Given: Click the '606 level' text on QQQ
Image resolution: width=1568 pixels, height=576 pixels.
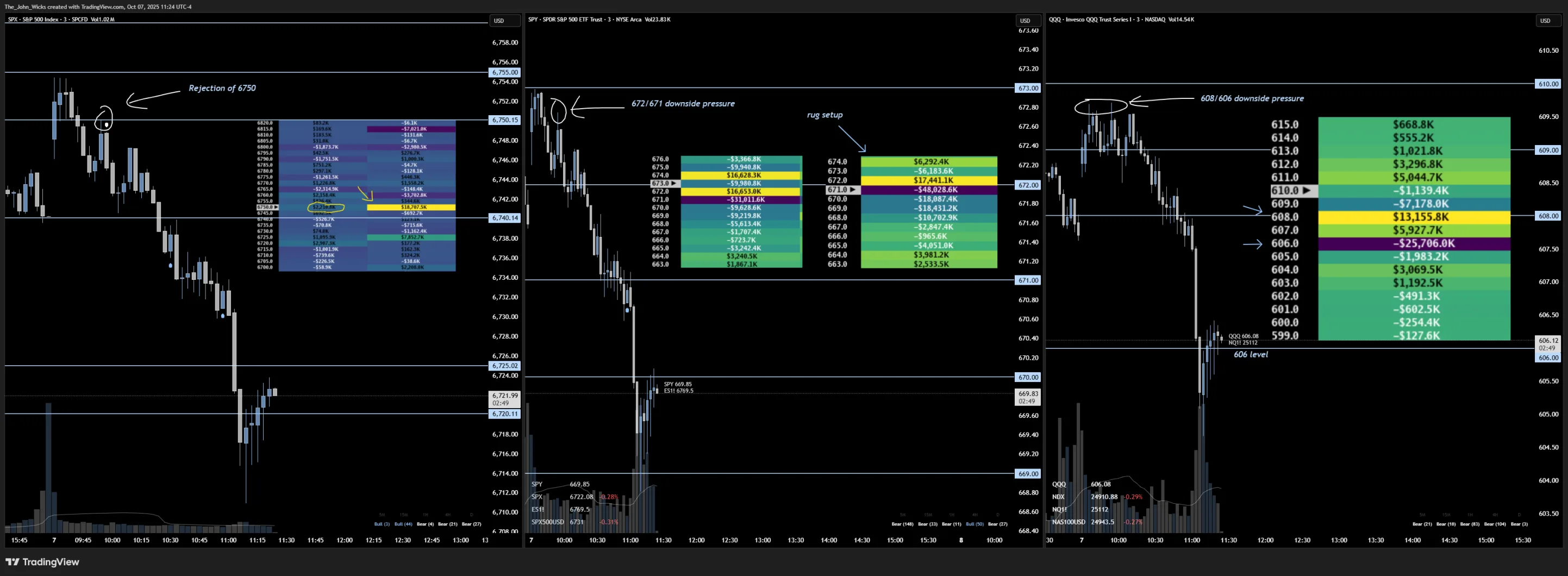Looking at the screenshot, I should [1251, 354].
